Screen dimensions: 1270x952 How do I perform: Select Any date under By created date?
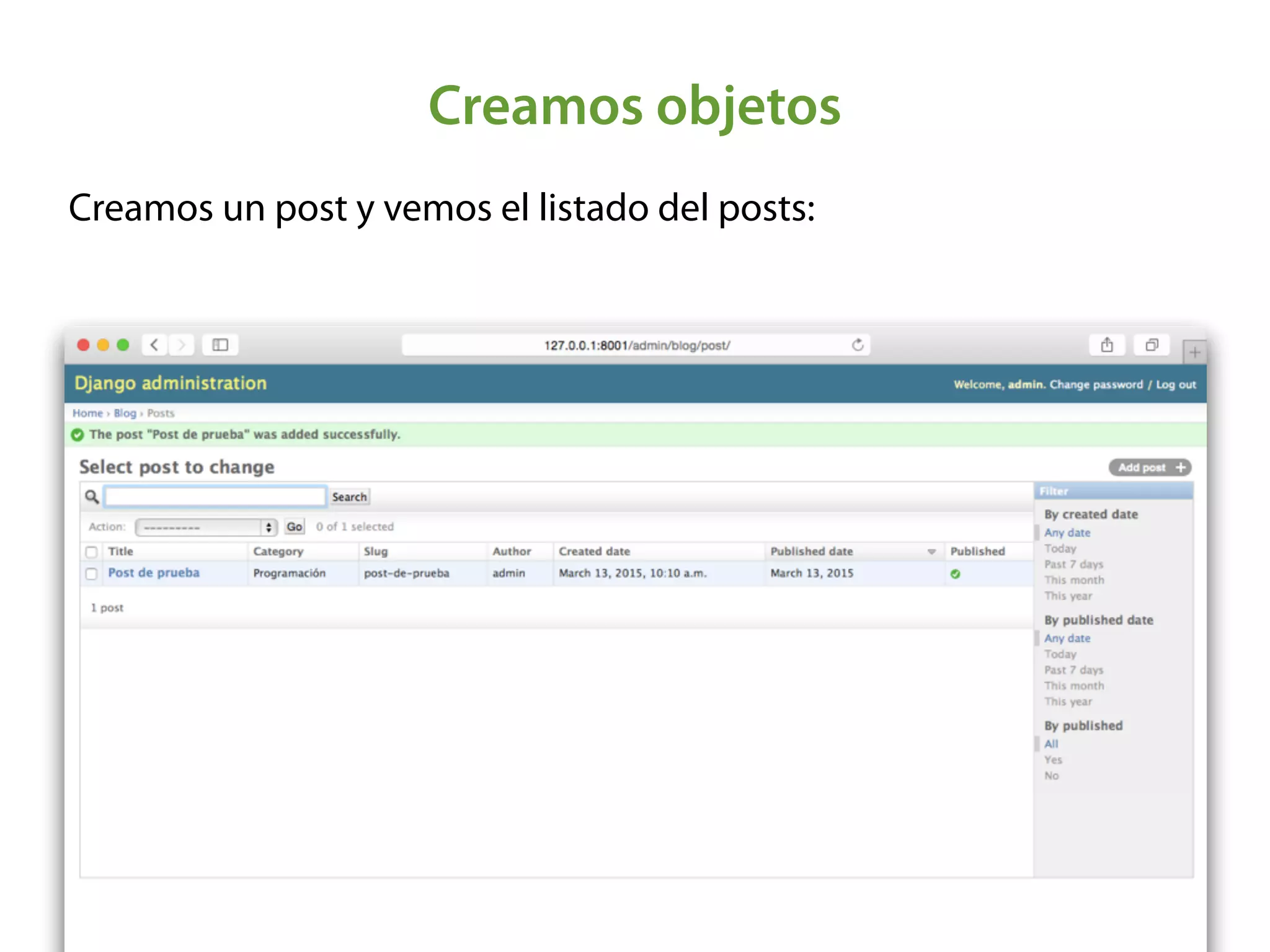pos(1067,533)
